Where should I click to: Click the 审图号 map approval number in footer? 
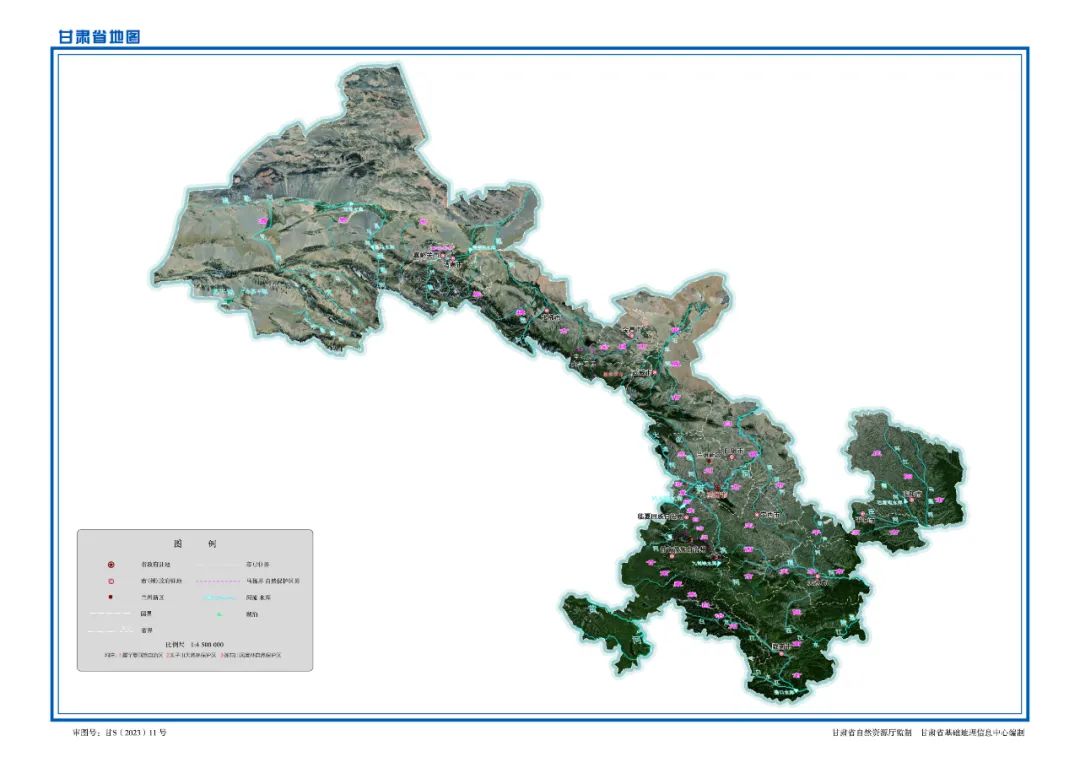(119, 733)
